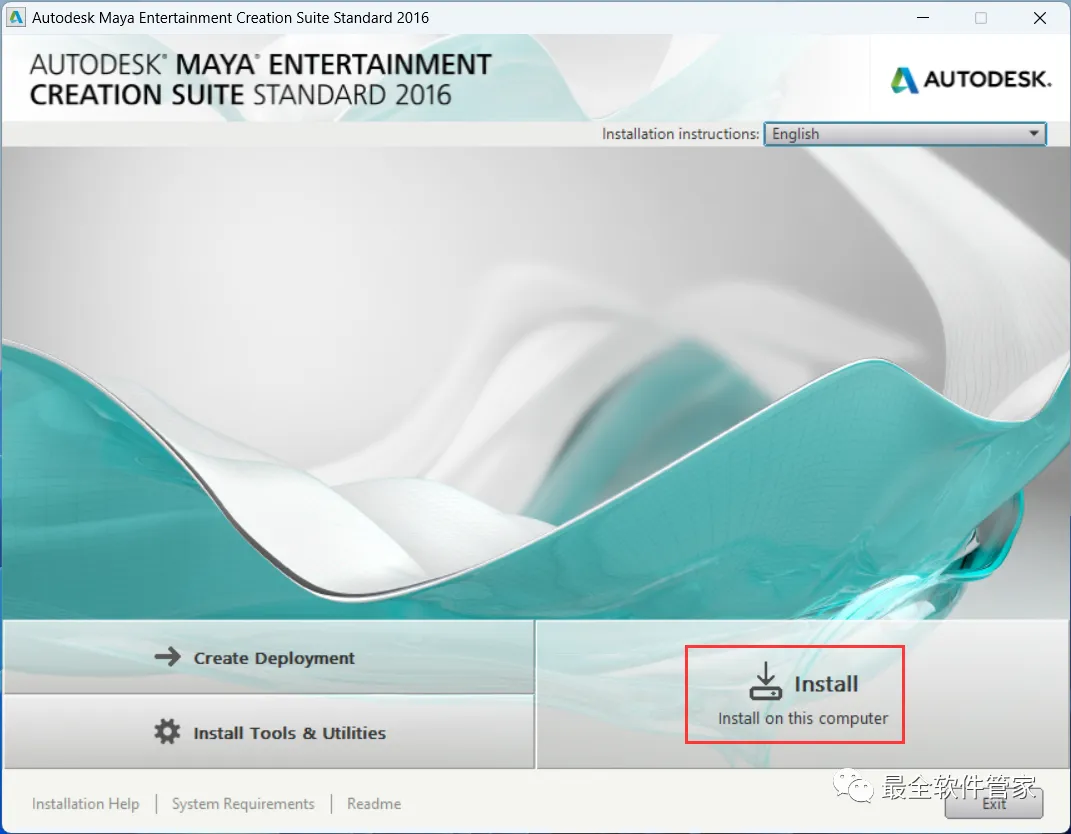
Task: Click the Autodesk app icon in title bar
Action: tap(15, 17)
